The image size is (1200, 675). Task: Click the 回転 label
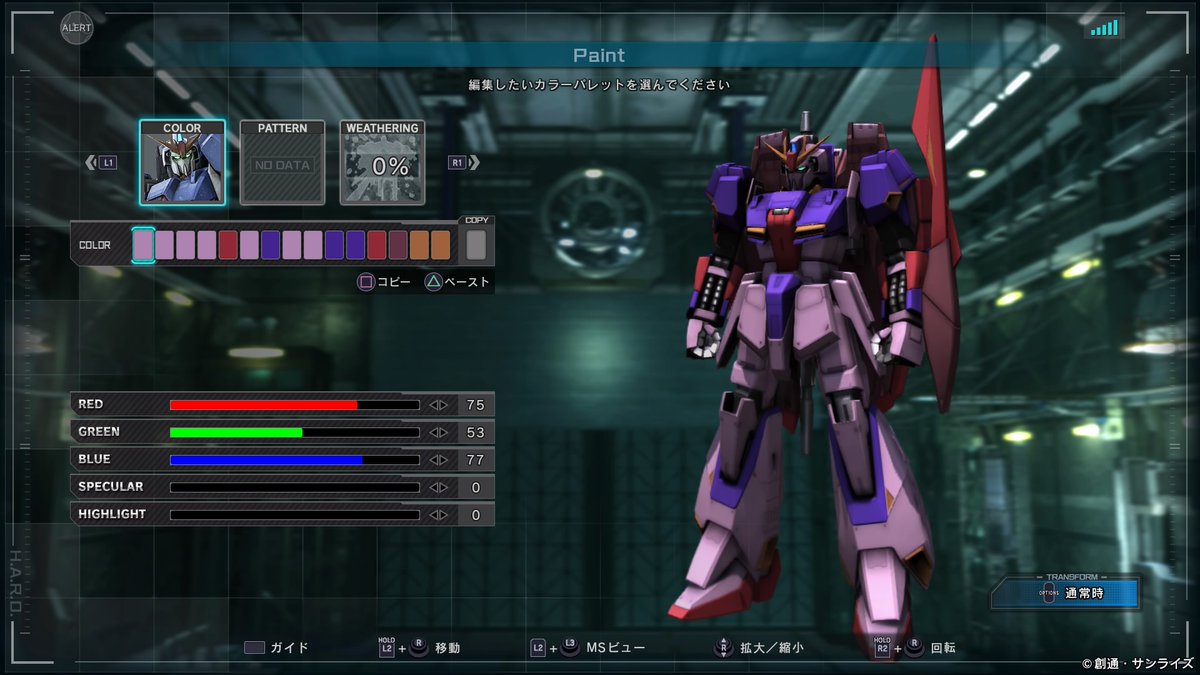click(943, 648)
